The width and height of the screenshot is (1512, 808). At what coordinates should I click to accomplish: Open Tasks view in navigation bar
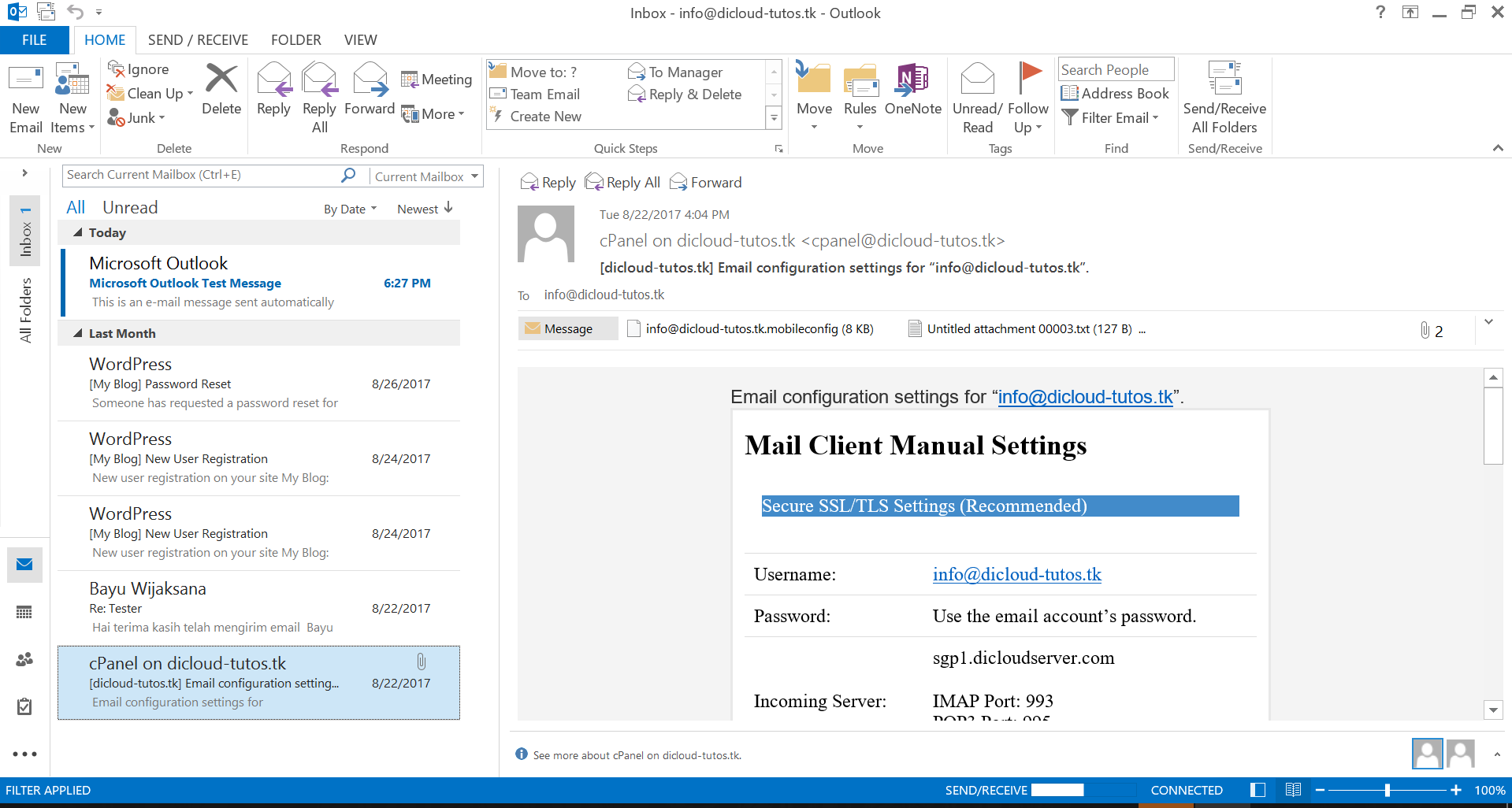point(24,706)
